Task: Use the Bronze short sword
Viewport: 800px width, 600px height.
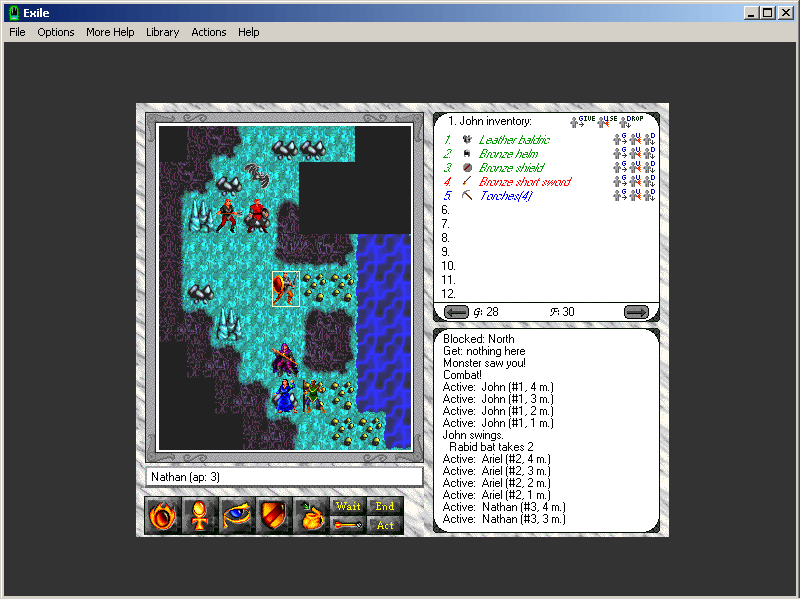Action: coord(635,181)
